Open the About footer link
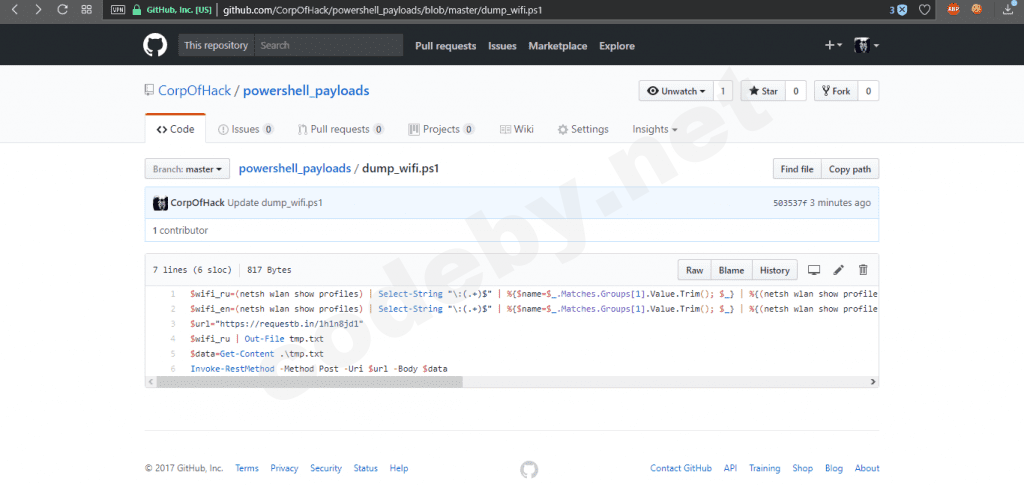This screenshot has height=487, width=1024. pyautogui.click(x=867, y=468)
